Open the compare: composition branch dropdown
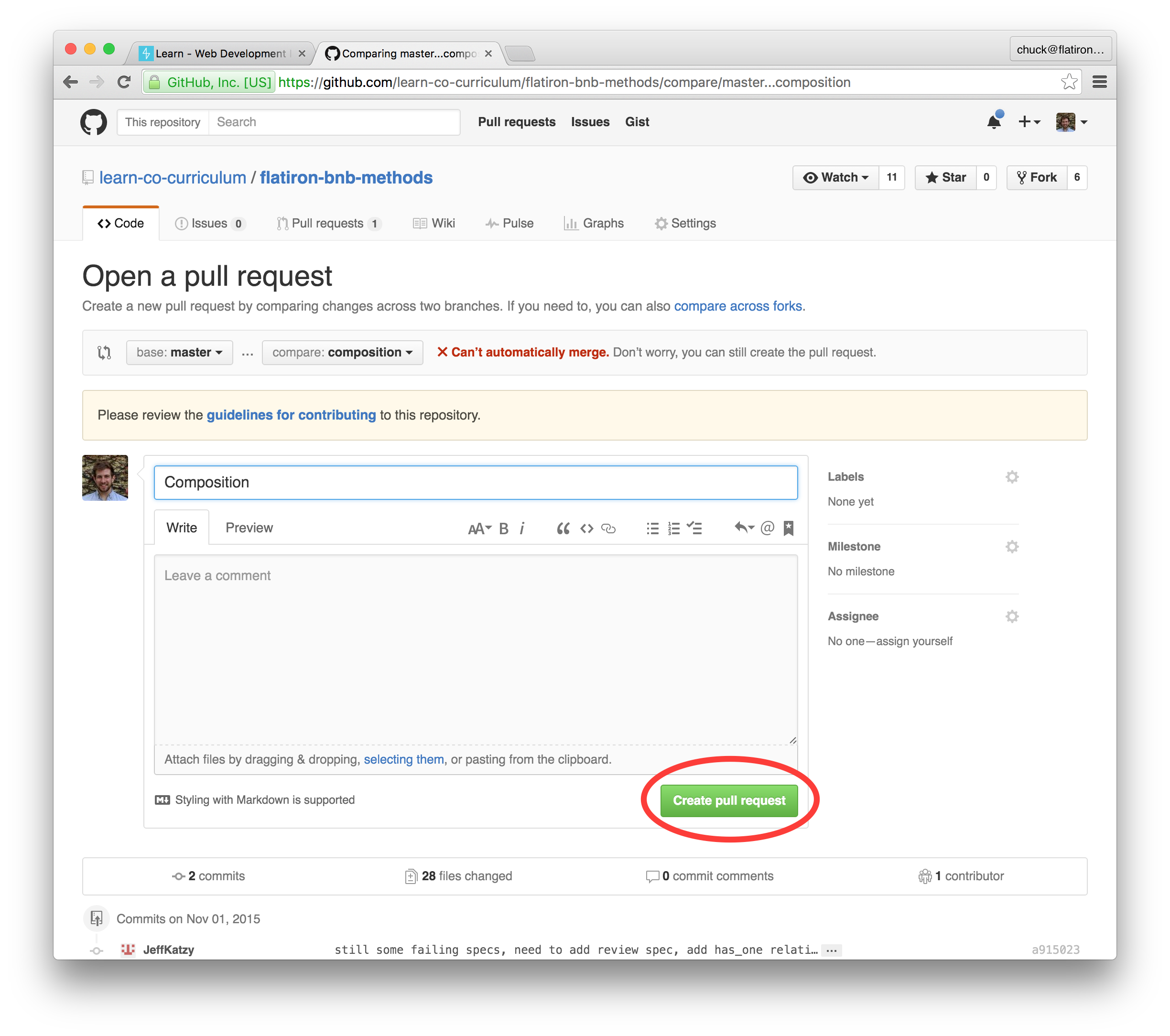This screenshot has height=1036, width=1170. pos(342,353)
